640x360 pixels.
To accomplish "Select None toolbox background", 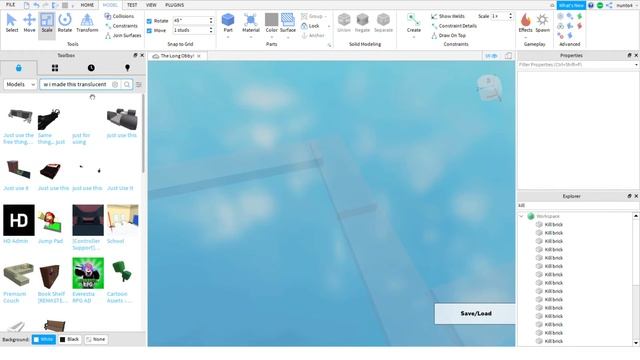I will tap(96, 339).
